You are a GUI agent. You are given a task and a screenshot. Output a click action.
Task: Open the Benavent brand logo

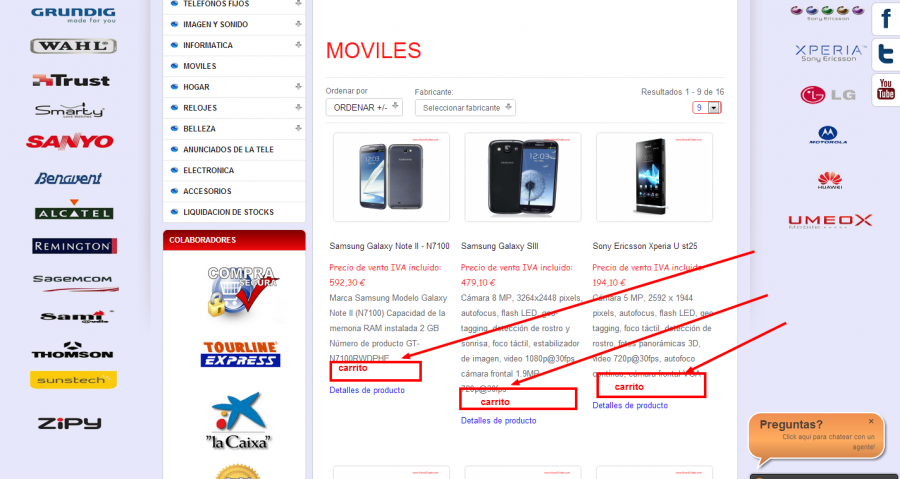(x=68, y=178)
